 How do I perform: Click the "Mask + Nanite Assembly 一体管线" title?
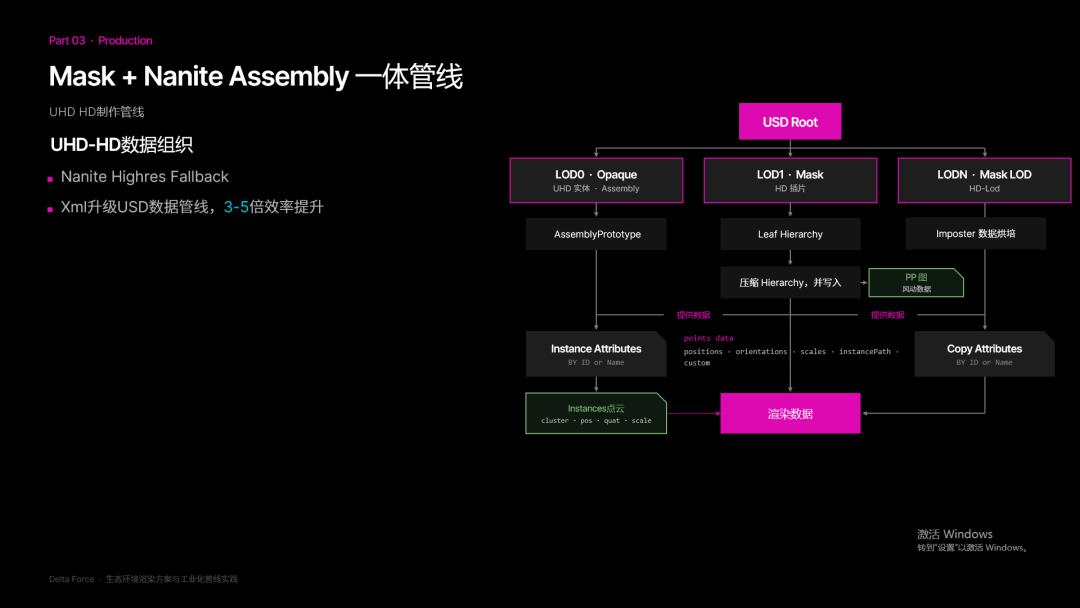coord(256,76)
